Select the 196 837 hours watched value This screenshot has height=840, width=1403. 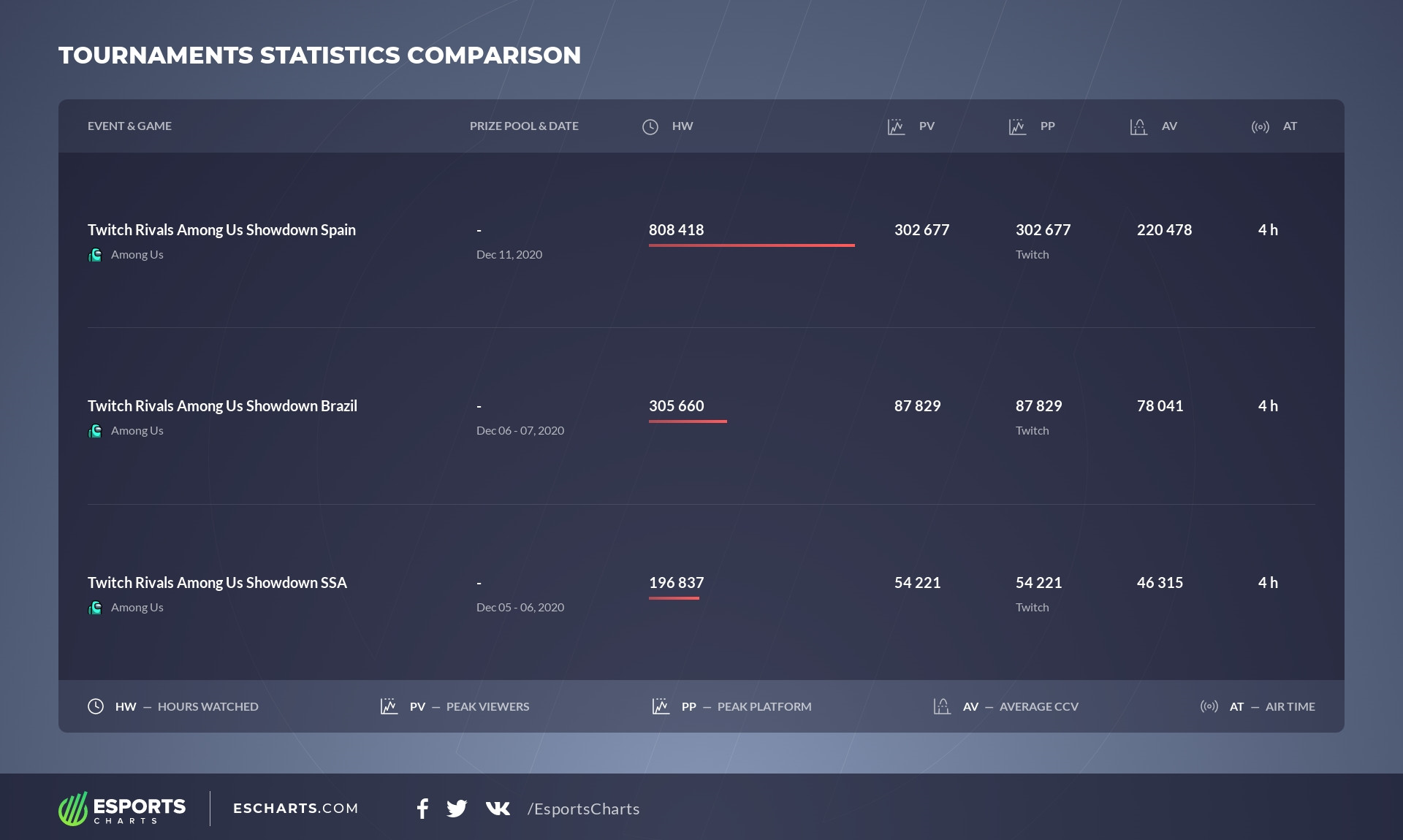[677, 583]
